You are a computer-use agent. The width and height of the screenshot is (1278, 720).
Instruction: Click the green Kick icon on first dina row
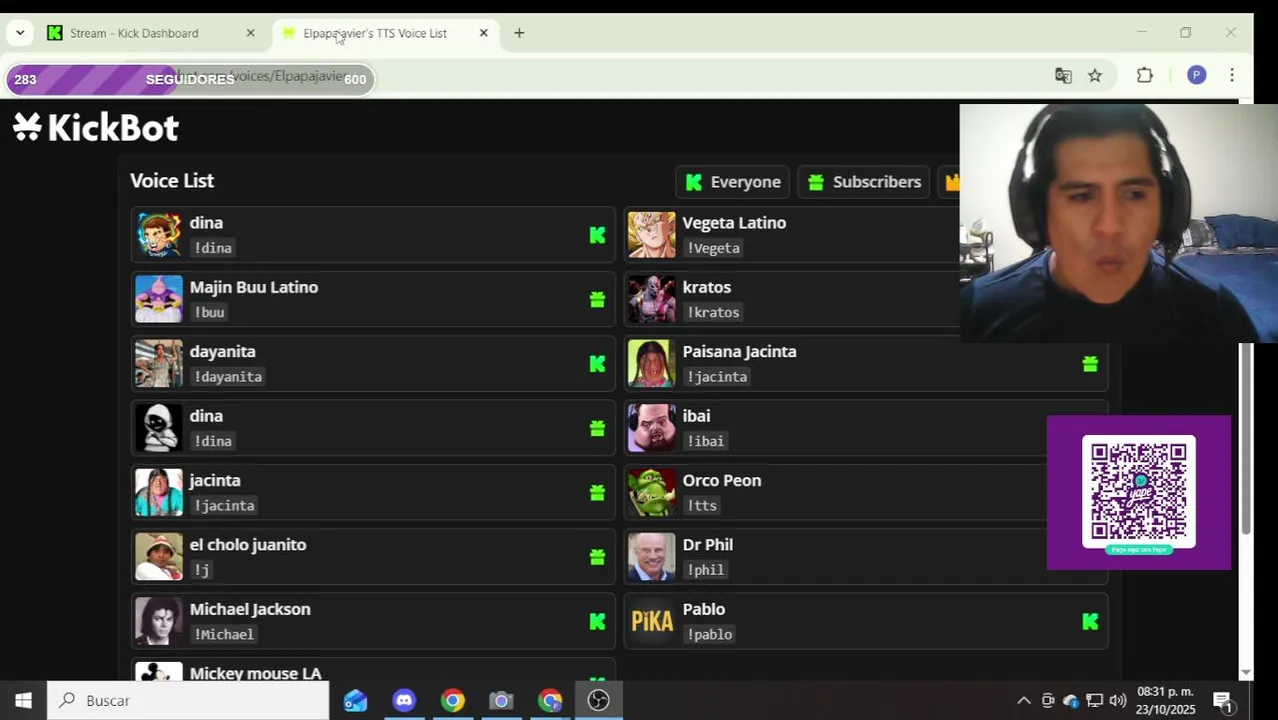pos(597,235)
